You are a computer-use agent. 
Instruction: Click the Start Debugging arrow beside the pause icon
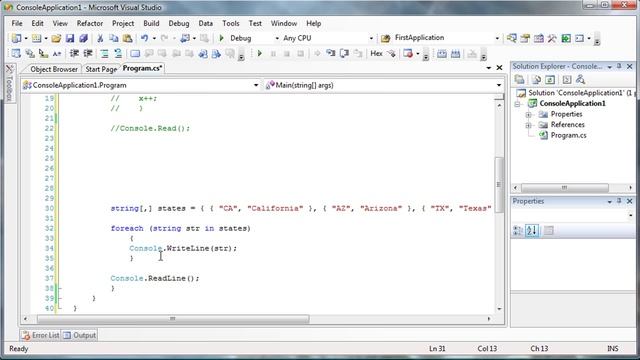(x=260, y=53)
